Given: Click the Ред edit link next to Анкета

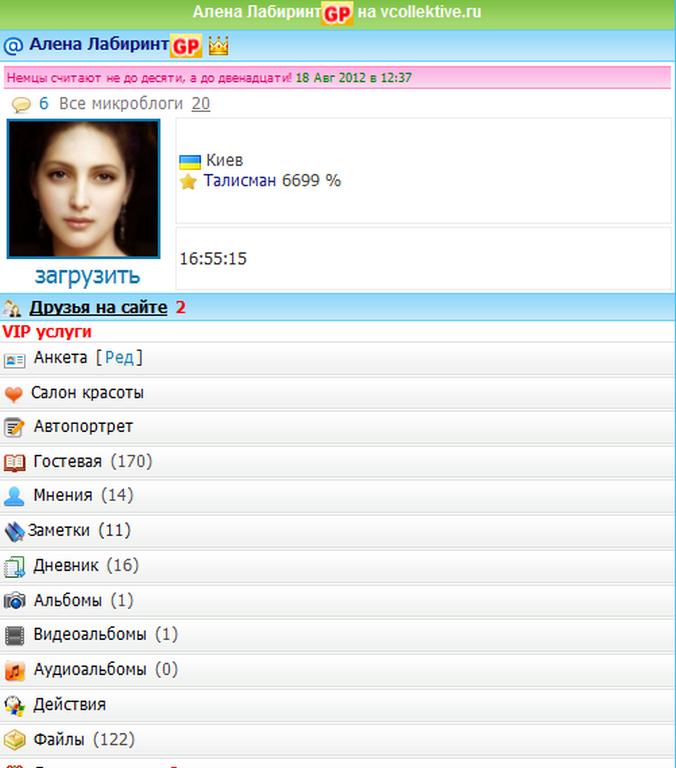Looking at the screenshot, I should pos(119,357).
